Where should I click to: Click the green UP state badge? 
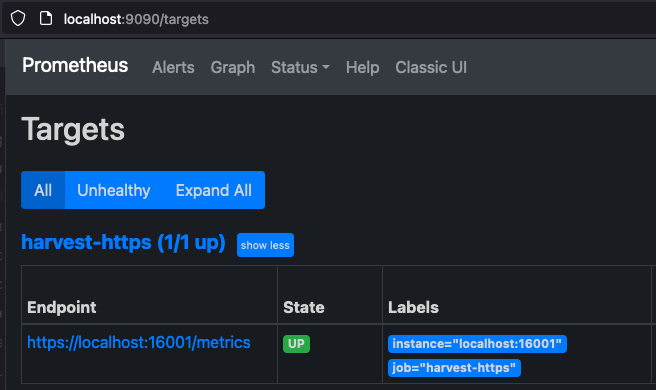[x=297, y=344]
